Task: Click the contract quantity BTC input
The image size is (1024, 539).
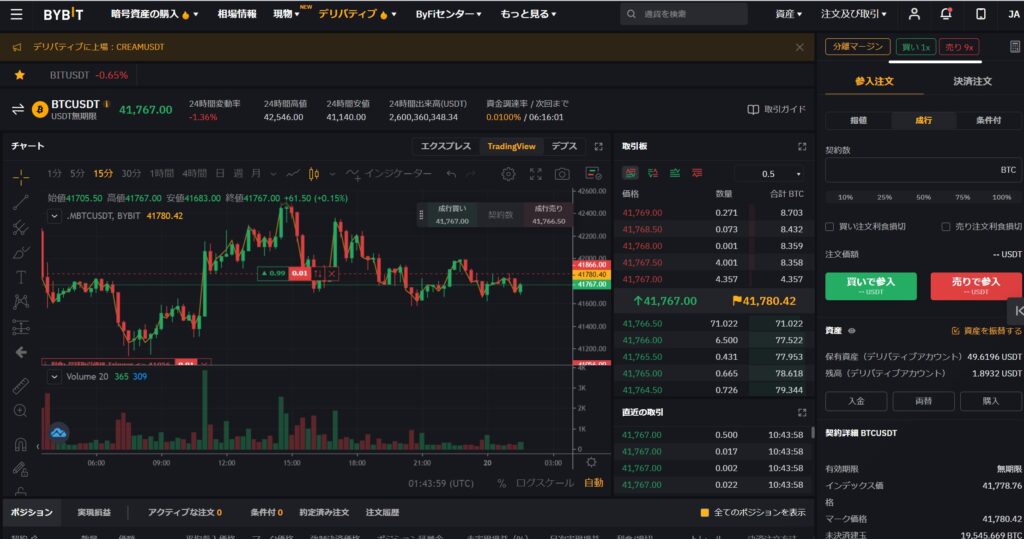Action: (x=923, y=170)
